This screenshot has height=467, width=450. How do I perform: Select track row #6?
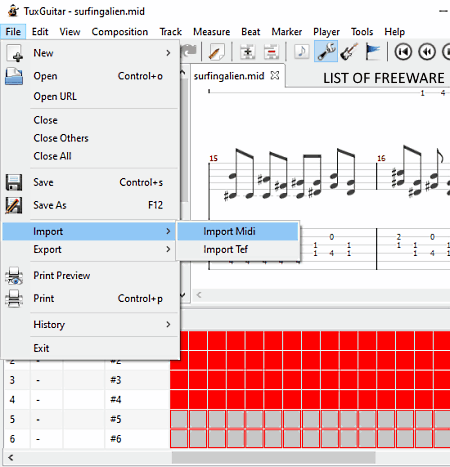(87, 439)
